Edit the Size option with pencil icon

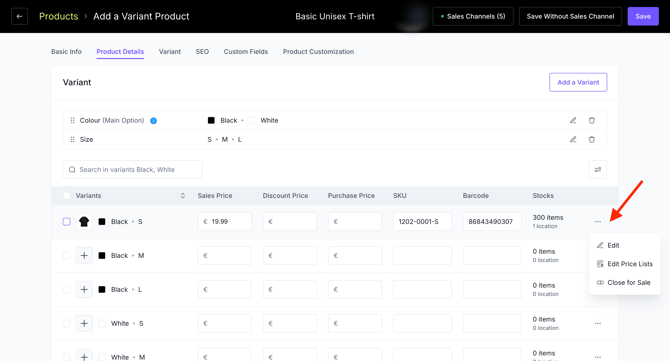click(x=573, y=139)
